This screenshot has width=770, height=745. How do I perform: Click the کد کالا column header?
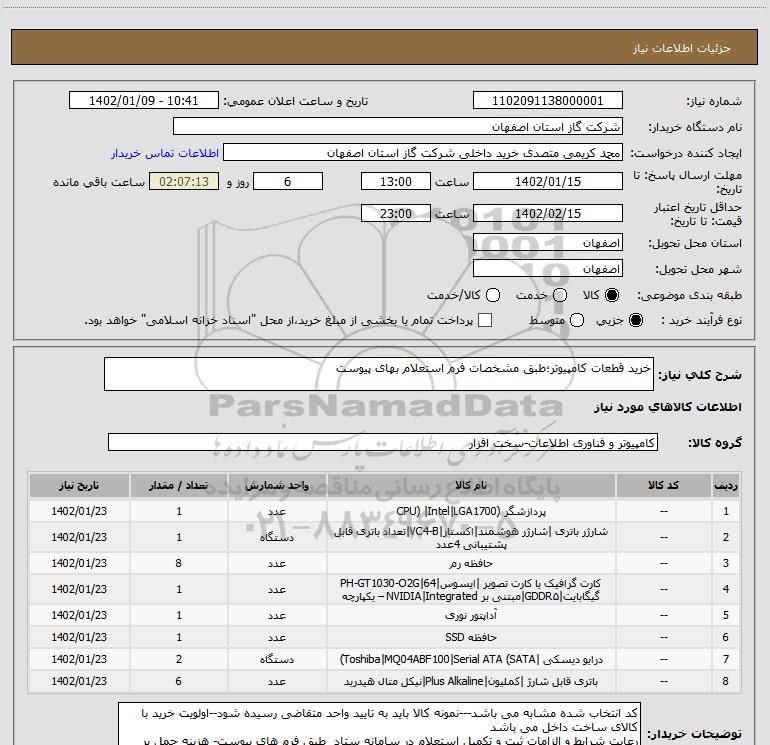coord(663,485)
